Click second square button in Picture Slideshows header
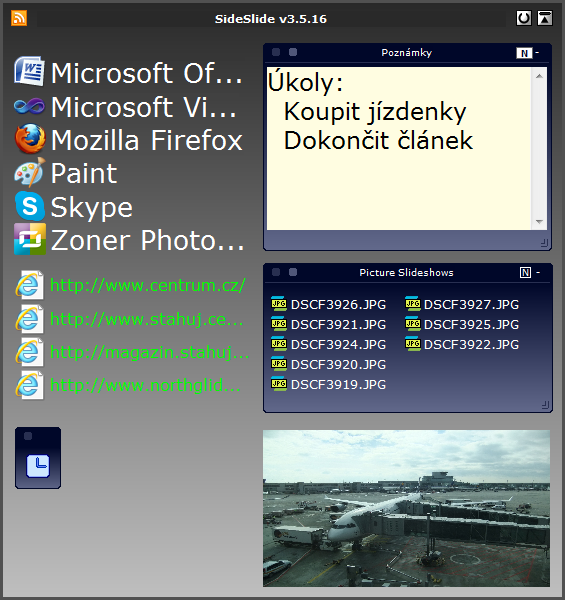Screen dimensions: 565x600 pos(293,272)
